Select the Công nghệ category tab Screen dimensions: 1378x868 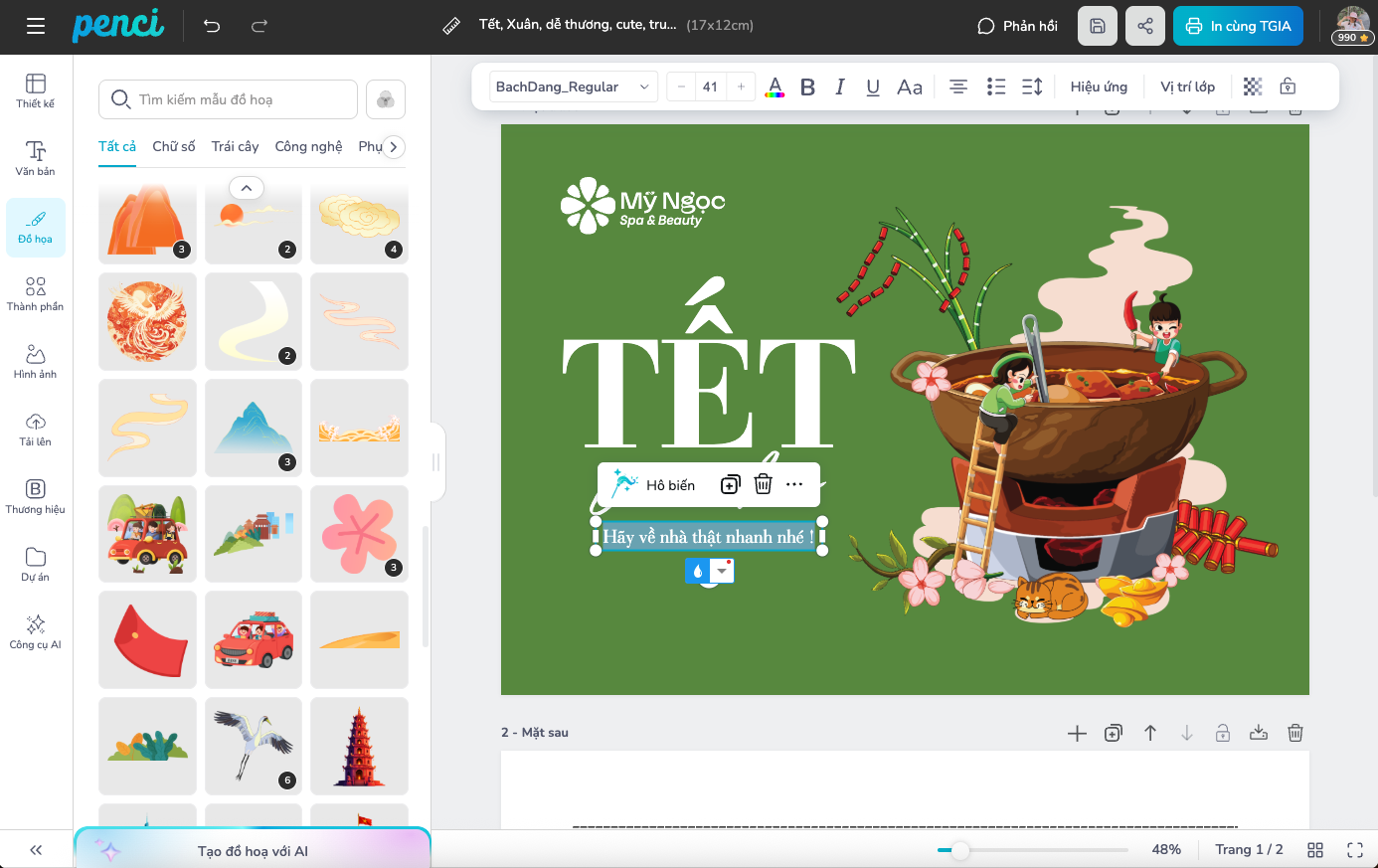308,146
